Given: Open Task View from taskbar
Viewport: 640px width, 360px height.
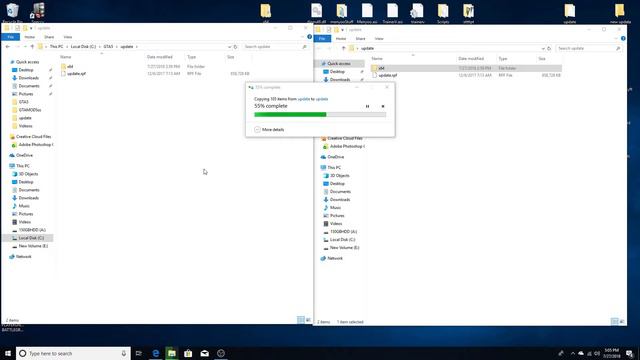Looking at the screenshot, I should pos(139,353).
